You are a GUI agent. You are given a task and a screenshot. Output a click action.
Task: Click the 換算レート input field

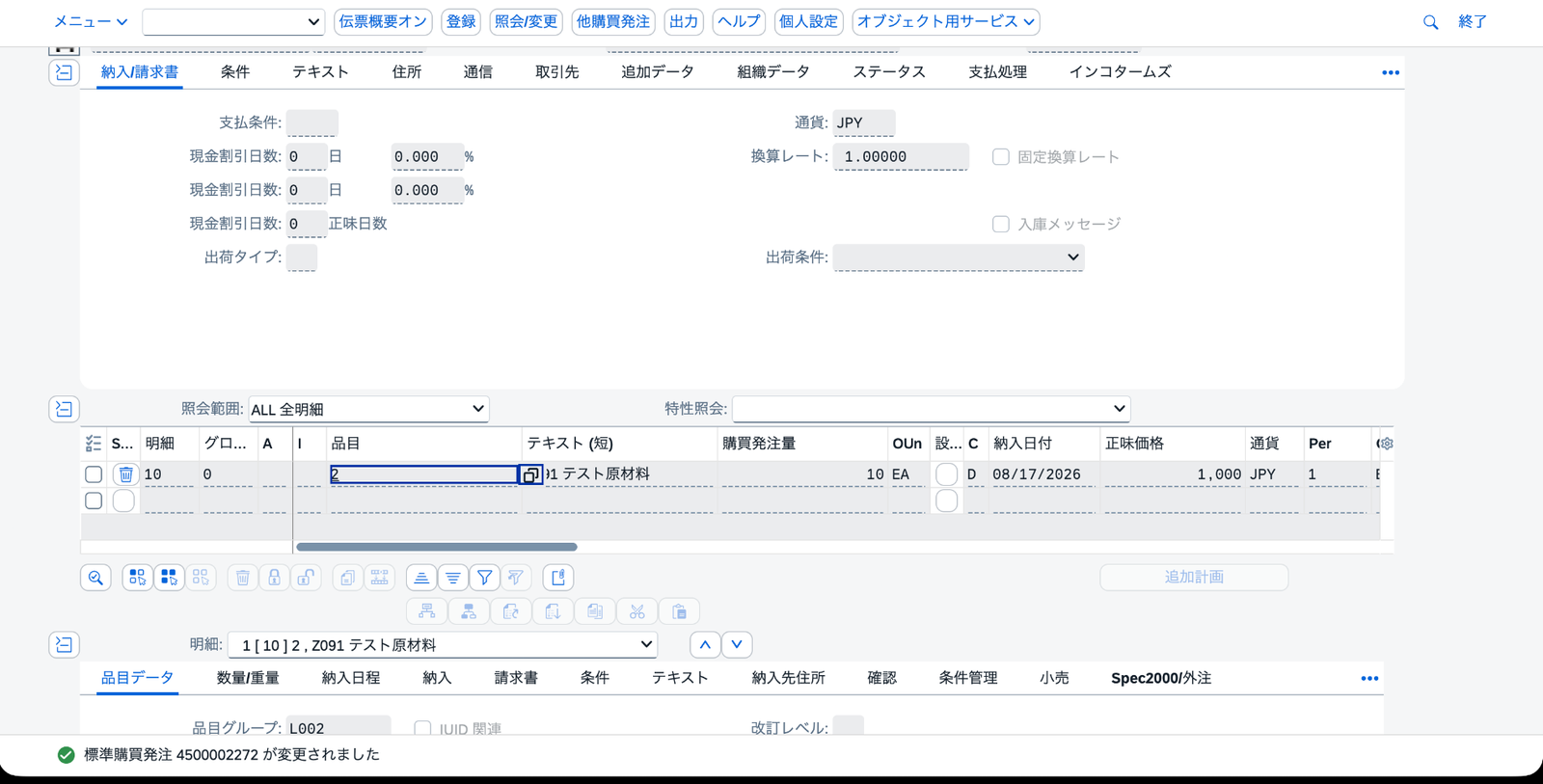[x=901, y=157]
